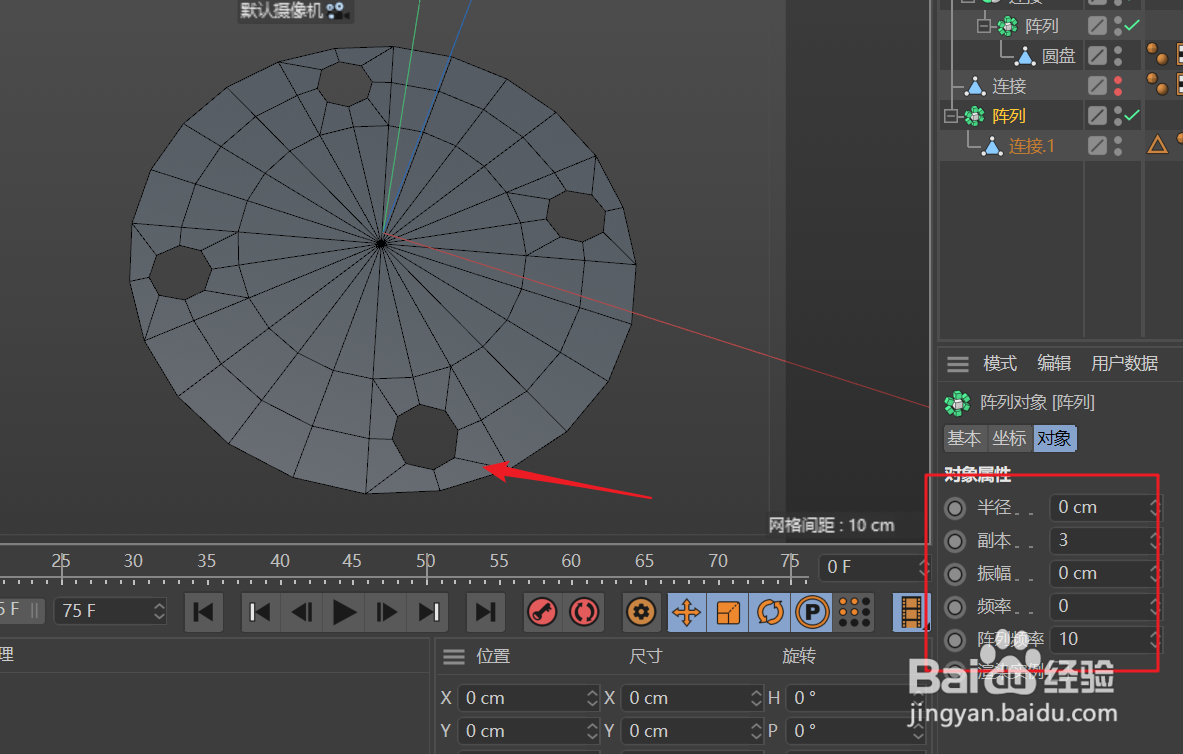Toggle layer box of 连接.1 row
Screen dimensions: 1183x754
coord(1098,146)
